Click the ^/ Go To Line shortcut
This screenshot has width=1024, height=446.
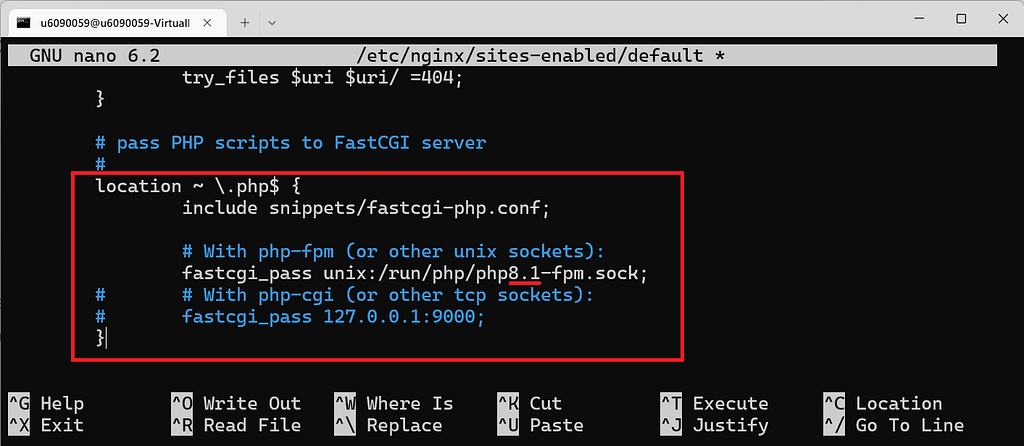tap(894, 426)
